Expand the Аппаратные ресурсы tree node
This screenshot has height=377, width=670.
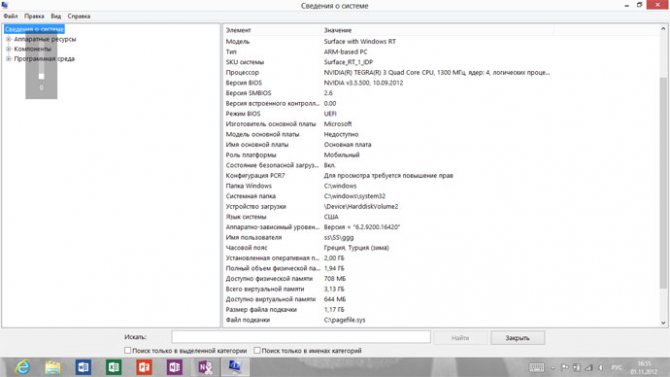click(8, 39)
